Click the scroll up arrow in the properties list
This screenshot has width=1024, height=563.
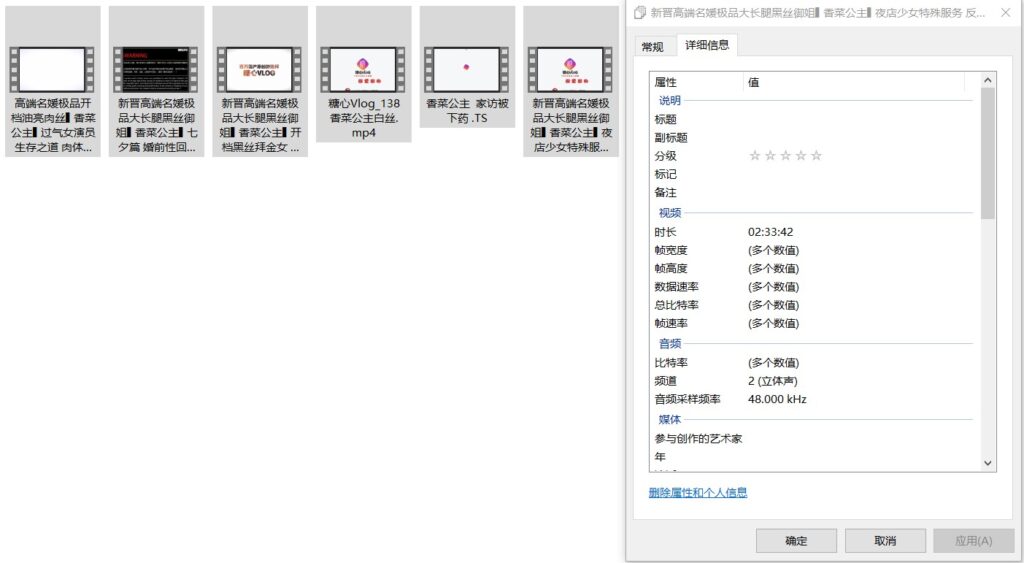click(x=988, y=80)
